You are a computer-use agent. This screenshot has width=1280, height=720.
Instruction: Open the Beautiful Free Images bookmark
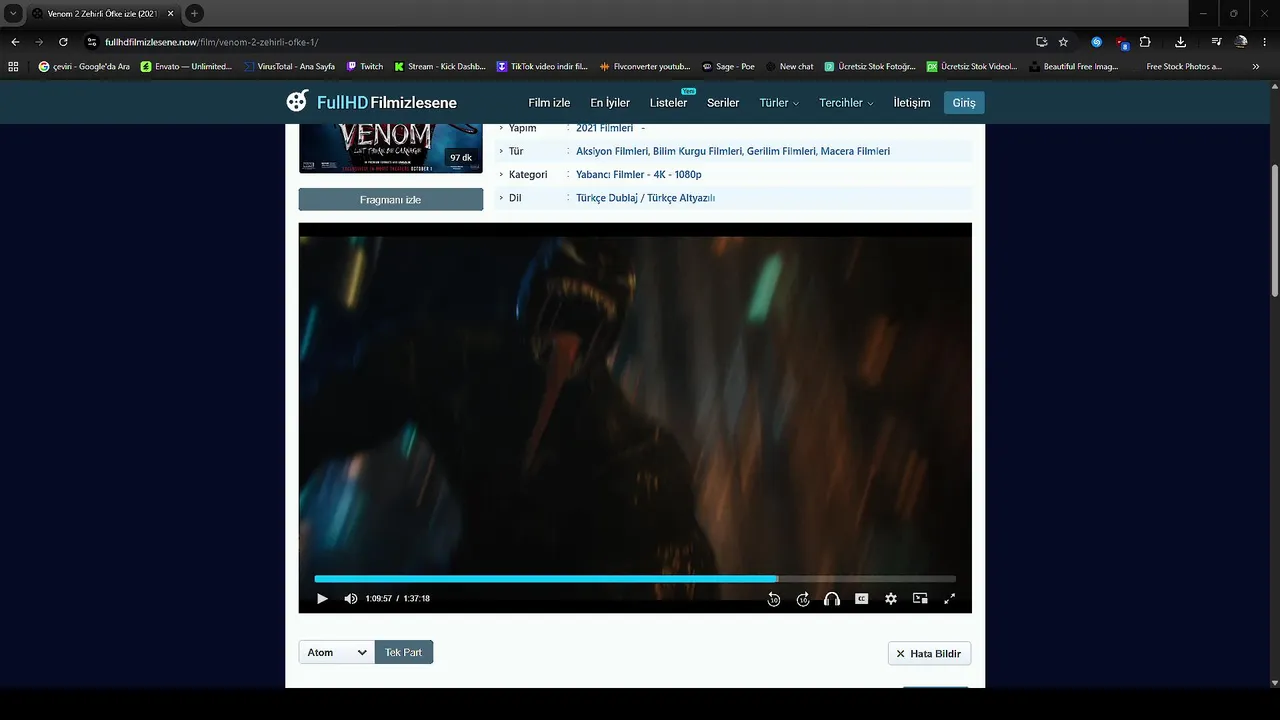pos(1074,67)
